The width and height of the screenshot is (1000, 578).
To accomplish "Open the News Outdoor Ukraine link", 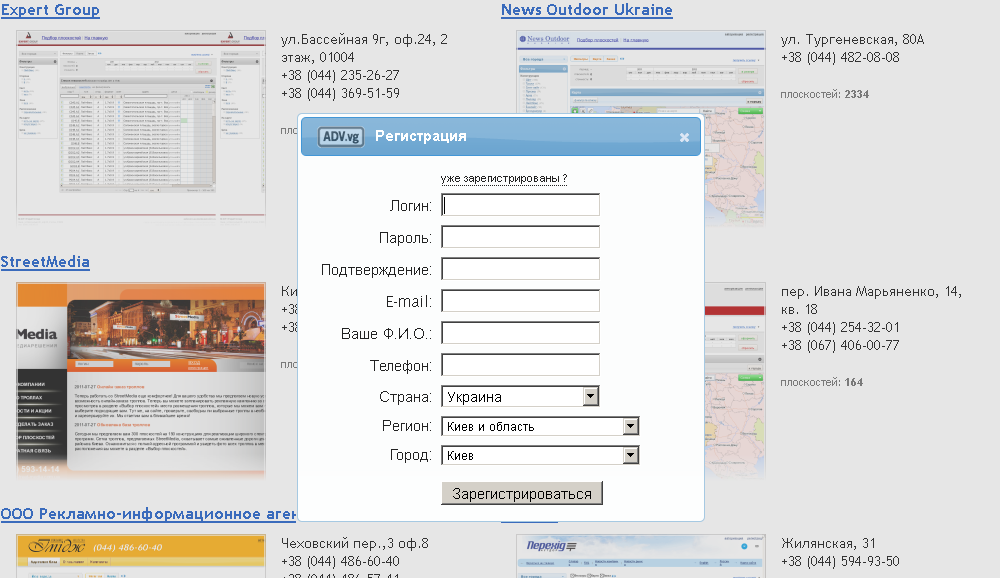I will [587, 10].
